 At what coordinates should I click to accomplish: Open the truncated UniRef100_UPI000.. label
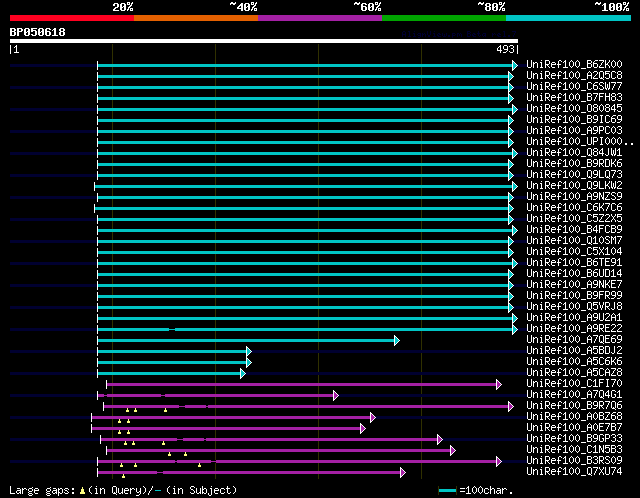coord(580,142)
